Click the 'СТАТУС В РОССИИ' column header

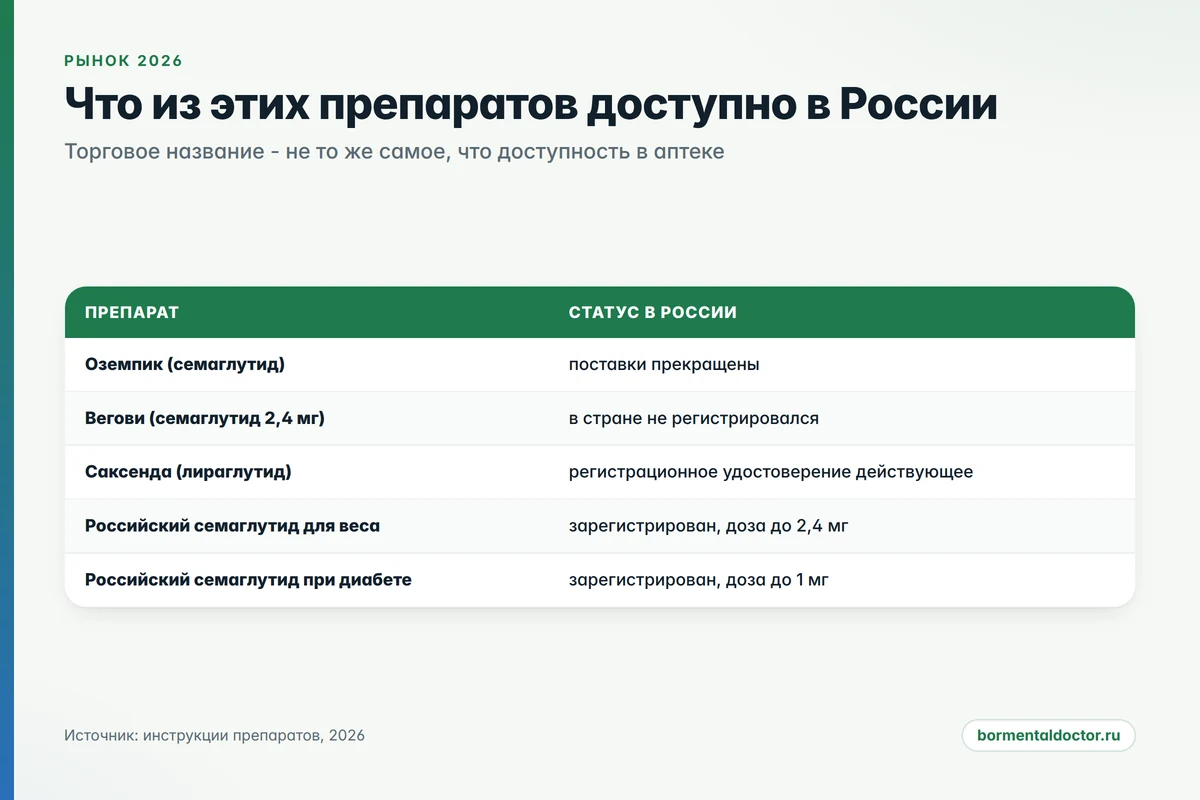[x=653, y=313]
